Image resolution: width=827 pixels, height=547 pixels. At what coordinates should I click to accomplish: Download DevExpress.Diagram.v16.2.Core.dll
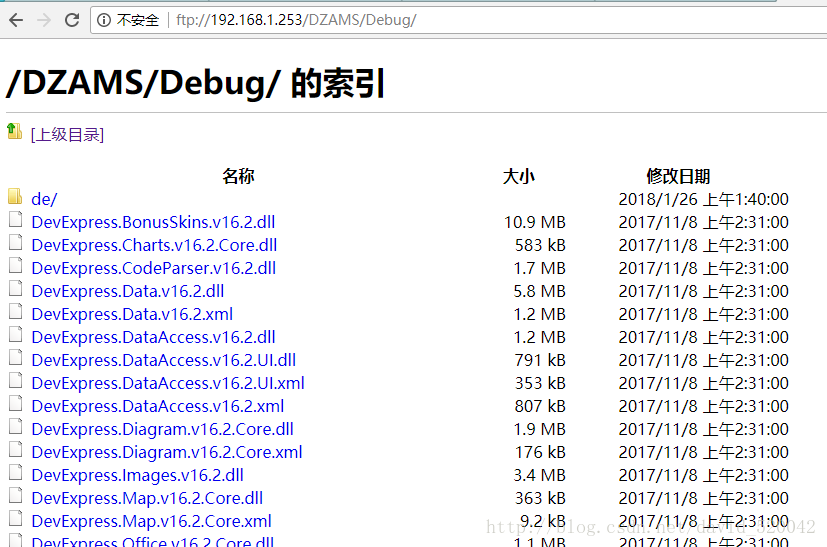coord(162,429)
